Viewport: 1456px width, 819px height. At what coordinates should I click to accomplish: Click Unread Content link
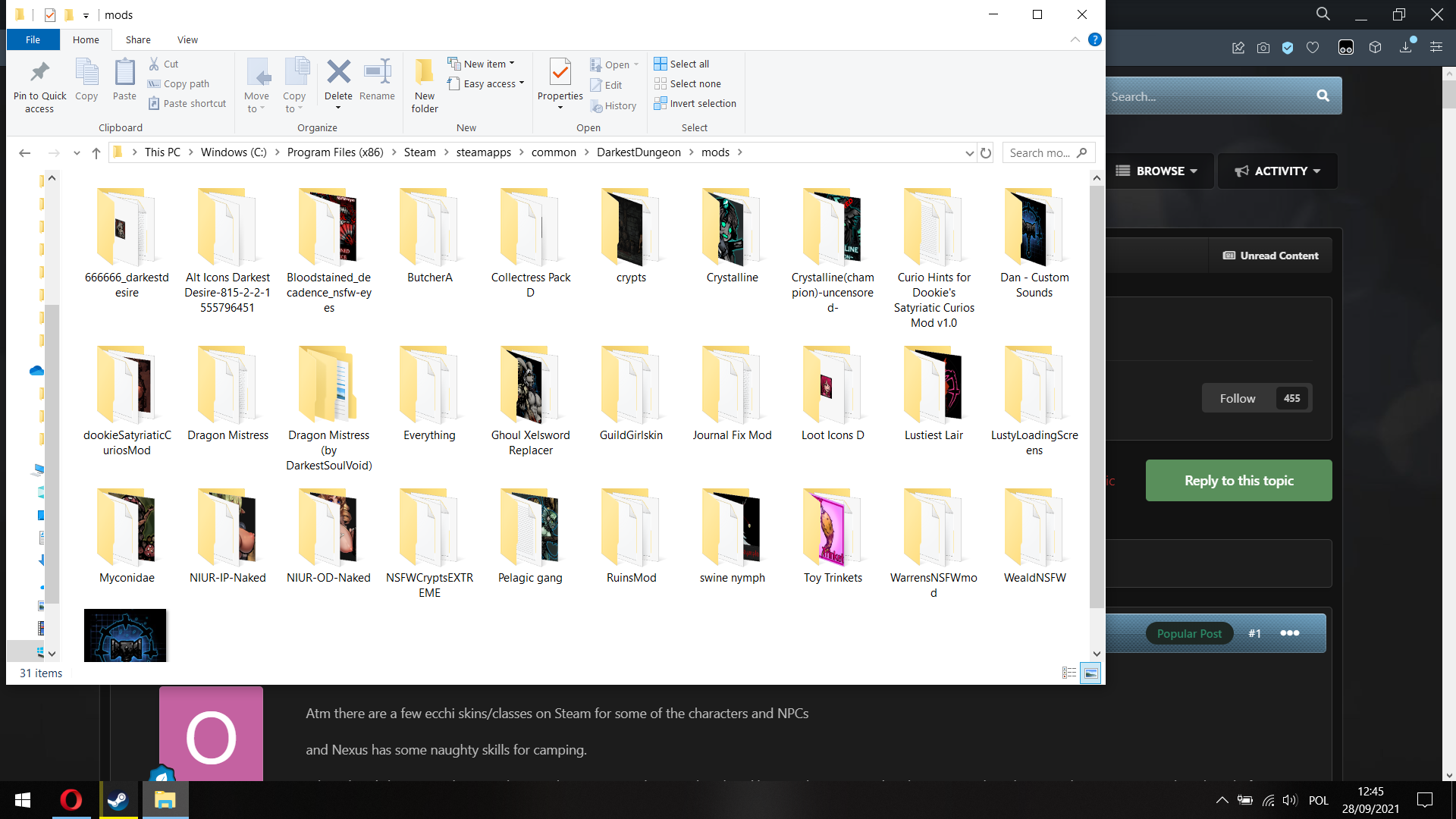click(x=1270, y=256)
